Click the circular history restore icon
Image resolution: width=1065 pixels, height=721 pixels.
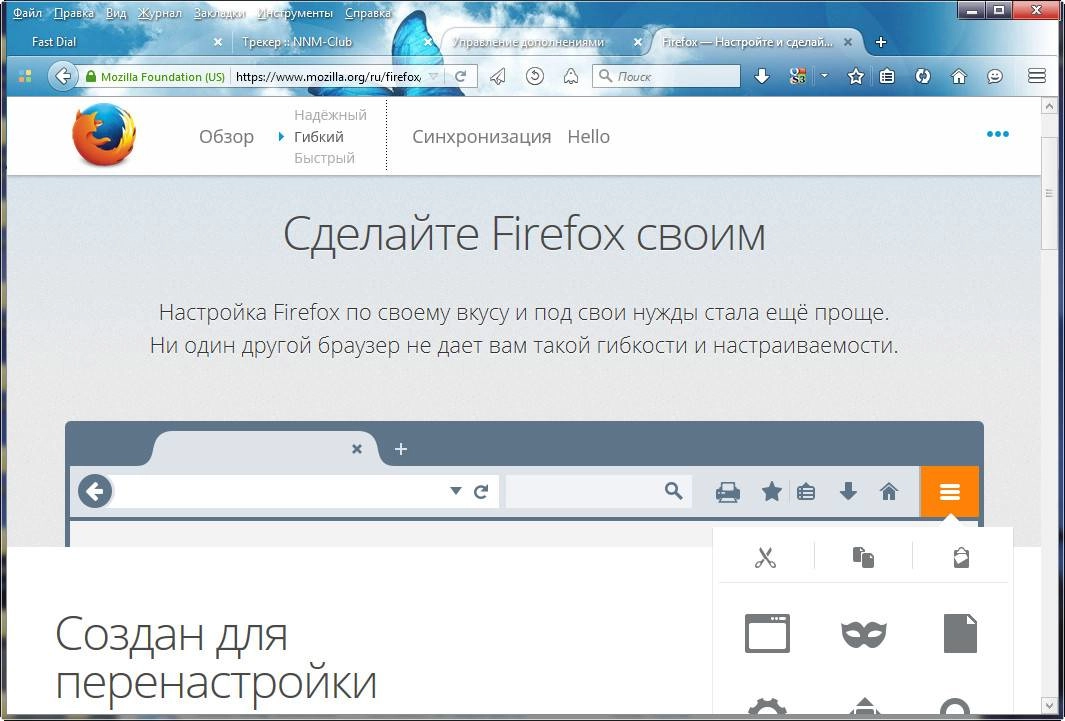535,77
